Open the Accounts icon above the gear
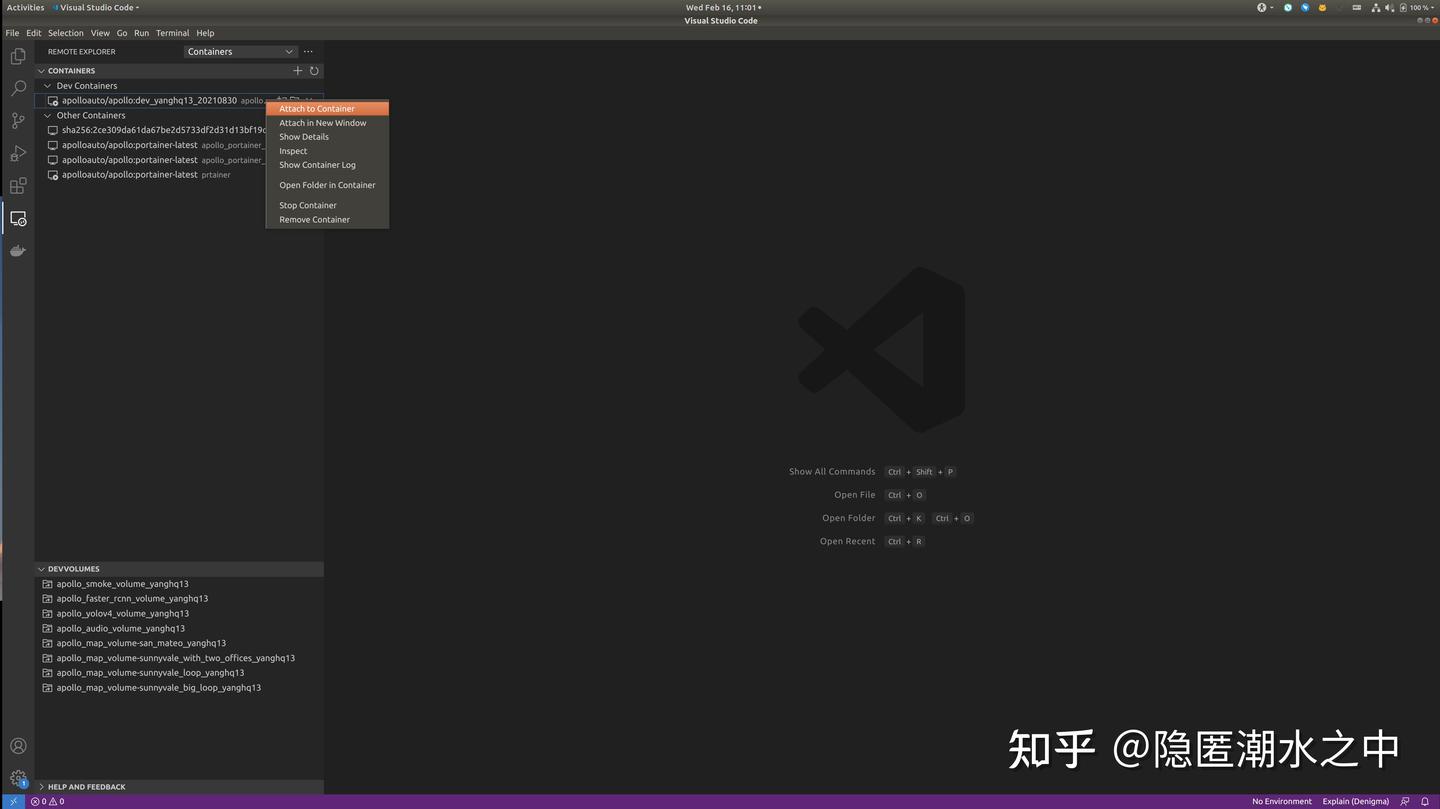 pyautogui.click(x=17, y=745)
